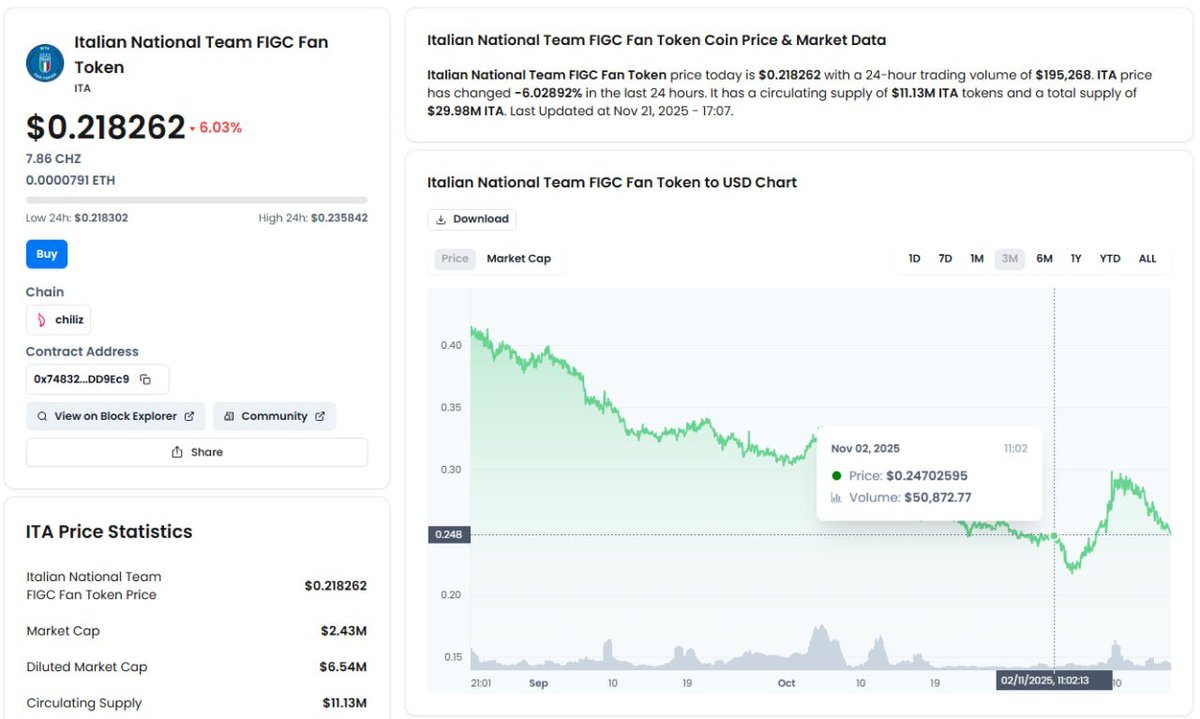The image size is (1200, 719).
Task: Click the share icon in the Share button
Action: [x=177, y=452]
